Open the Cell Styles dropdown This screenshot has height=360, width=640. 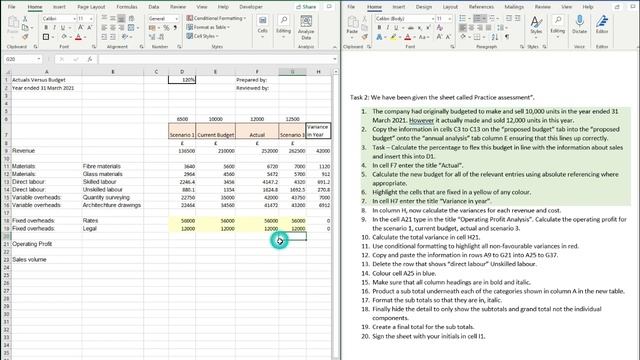[203, 36]
